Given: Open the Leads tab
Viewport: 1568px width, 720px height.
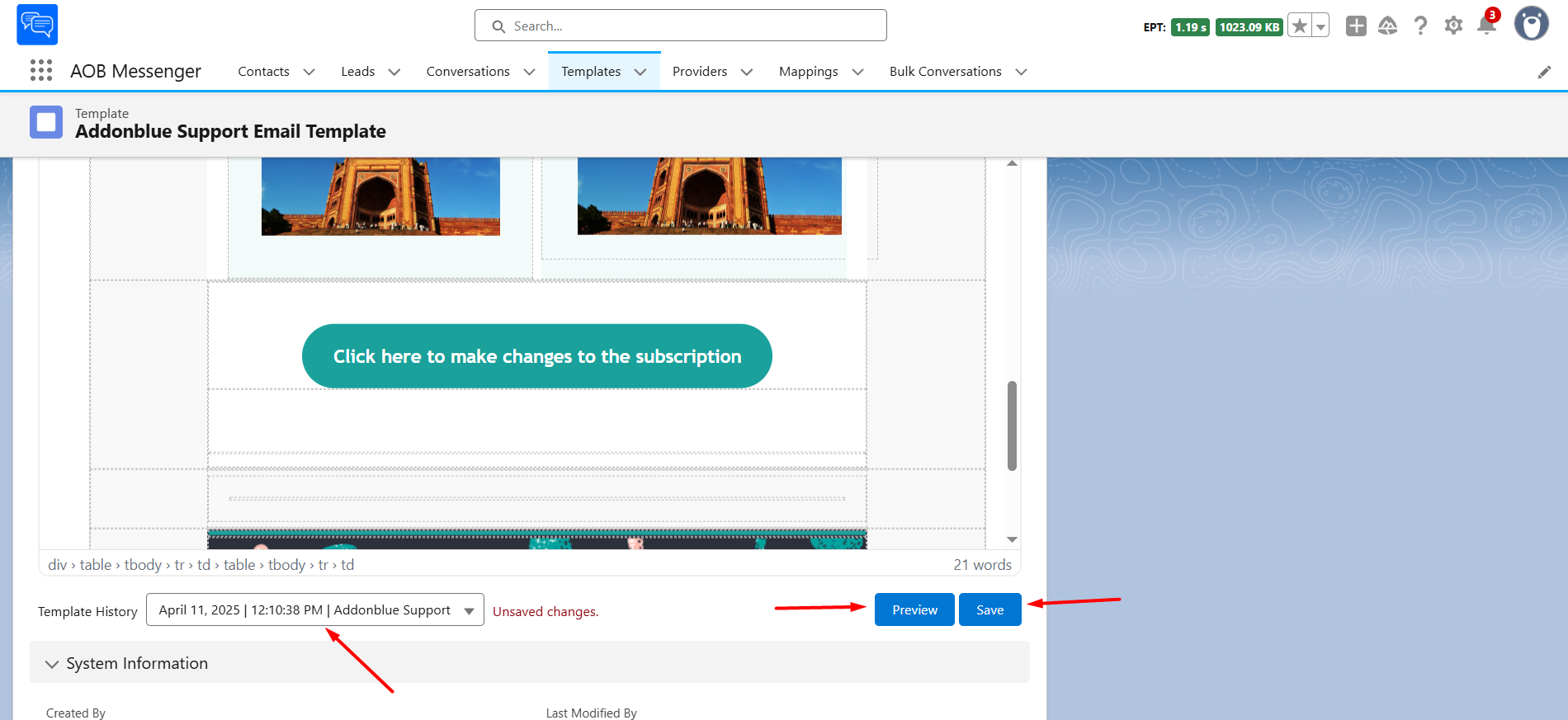Looking at the screenshot, I should pyautogui.click(x=358, y=72).
